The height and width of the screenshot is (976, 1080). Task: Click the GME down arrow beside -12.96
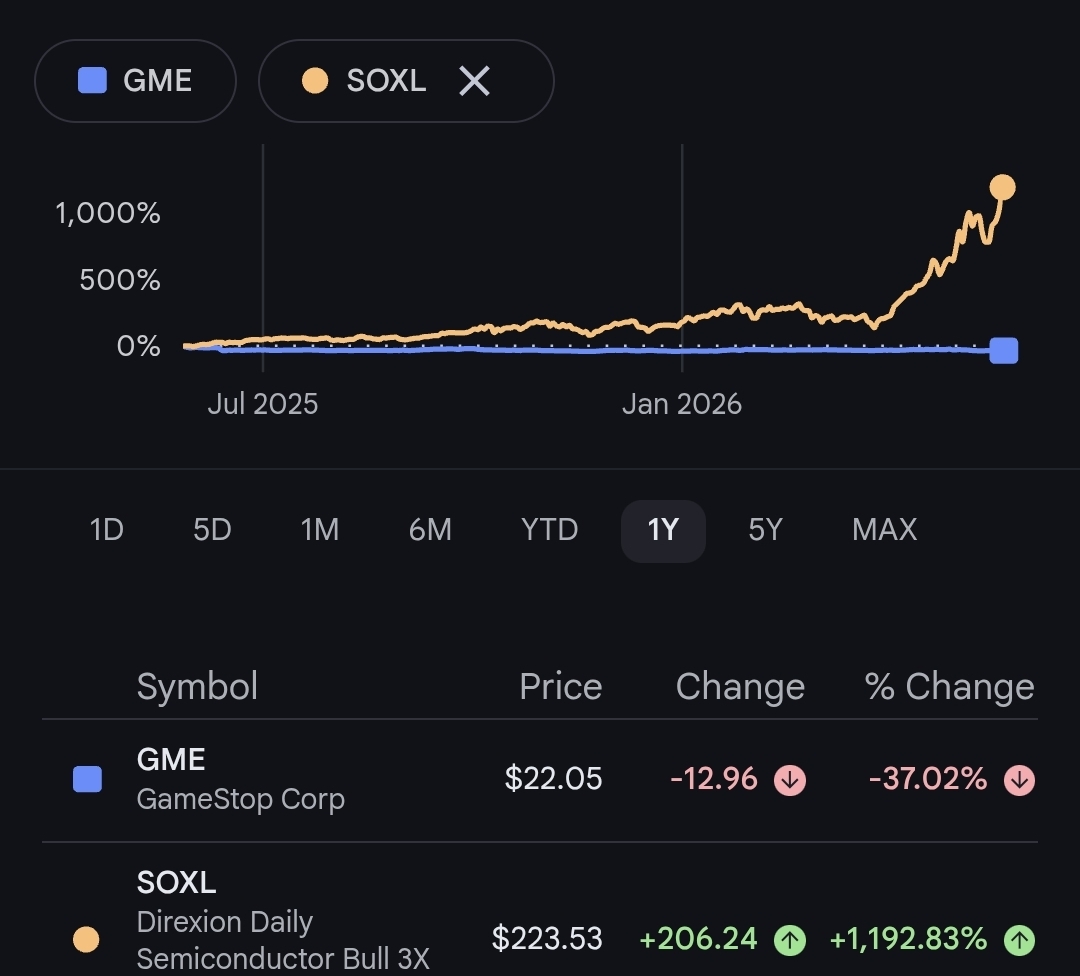pos(789,780)
